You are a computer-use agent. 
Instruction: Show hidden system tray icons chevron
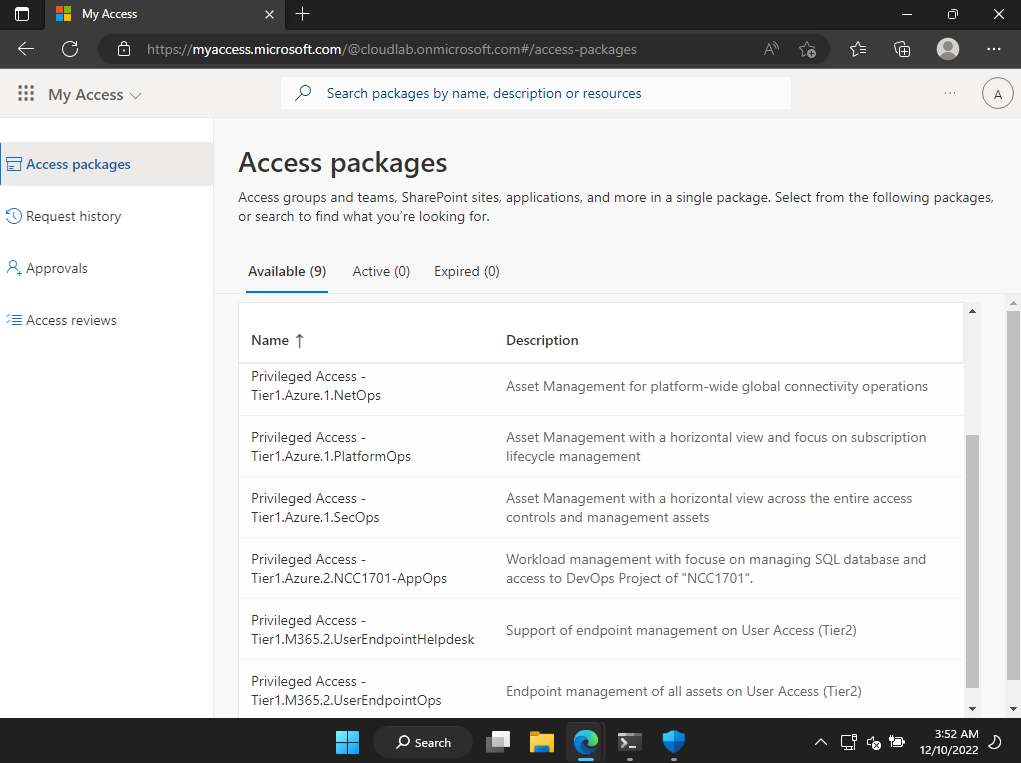820,742
